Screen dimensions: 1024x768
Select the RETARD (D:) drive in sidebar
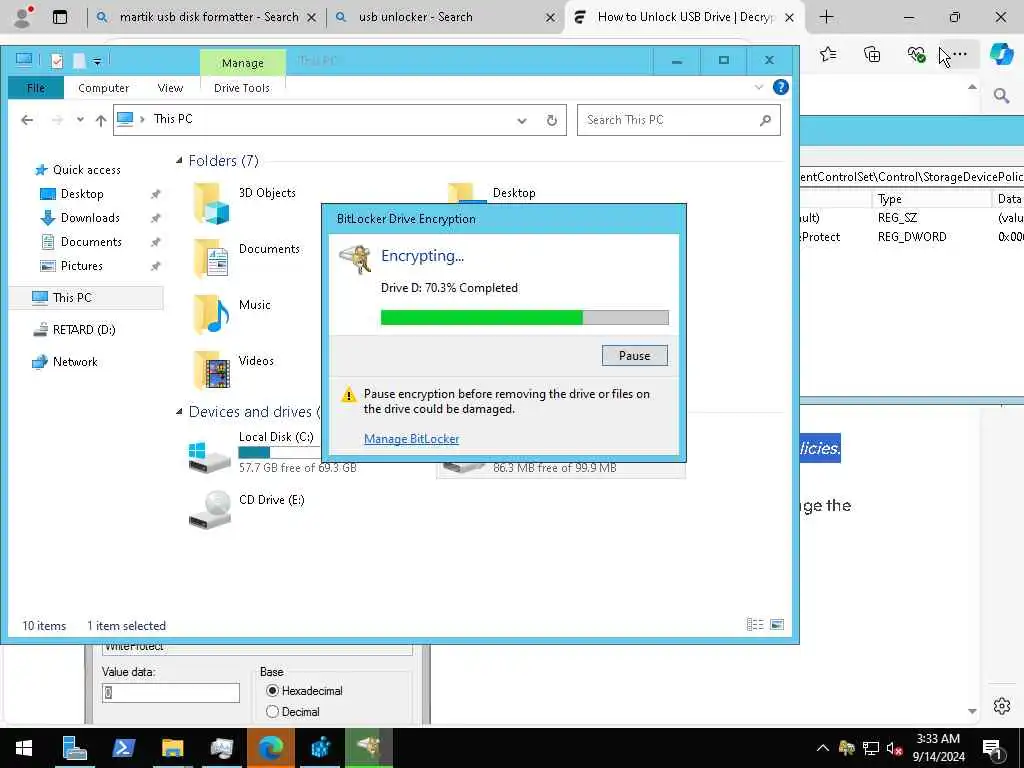click(x=84, y=330)
